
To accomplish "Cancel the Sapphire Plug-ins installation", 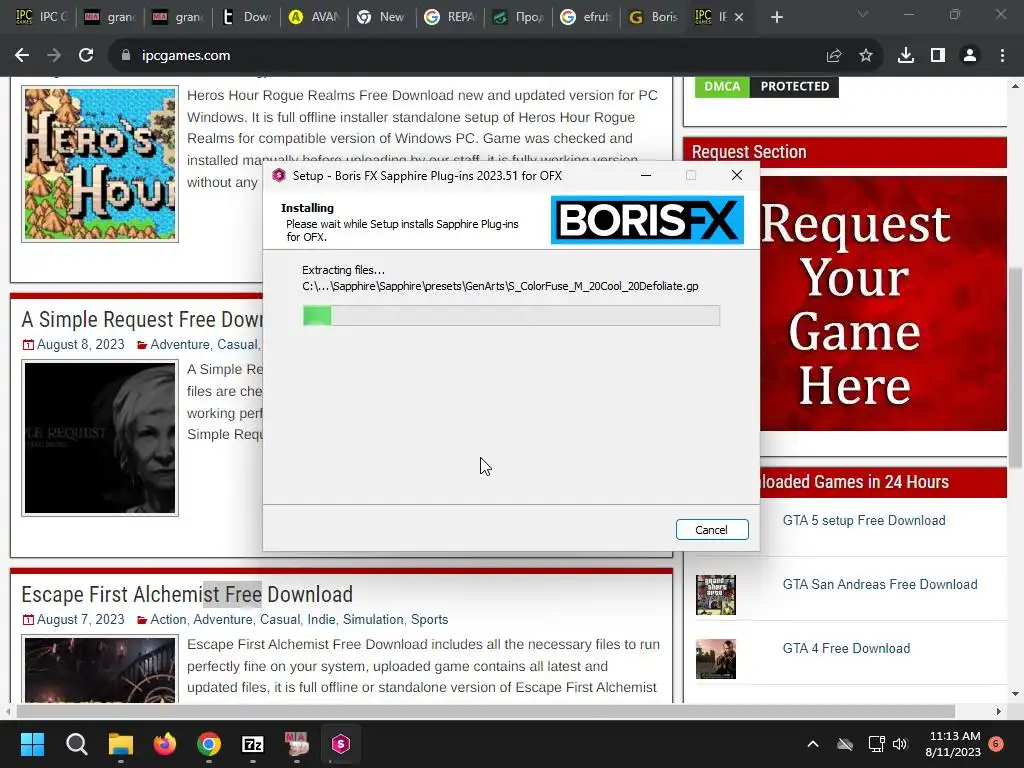I will [x=712, y=530].
